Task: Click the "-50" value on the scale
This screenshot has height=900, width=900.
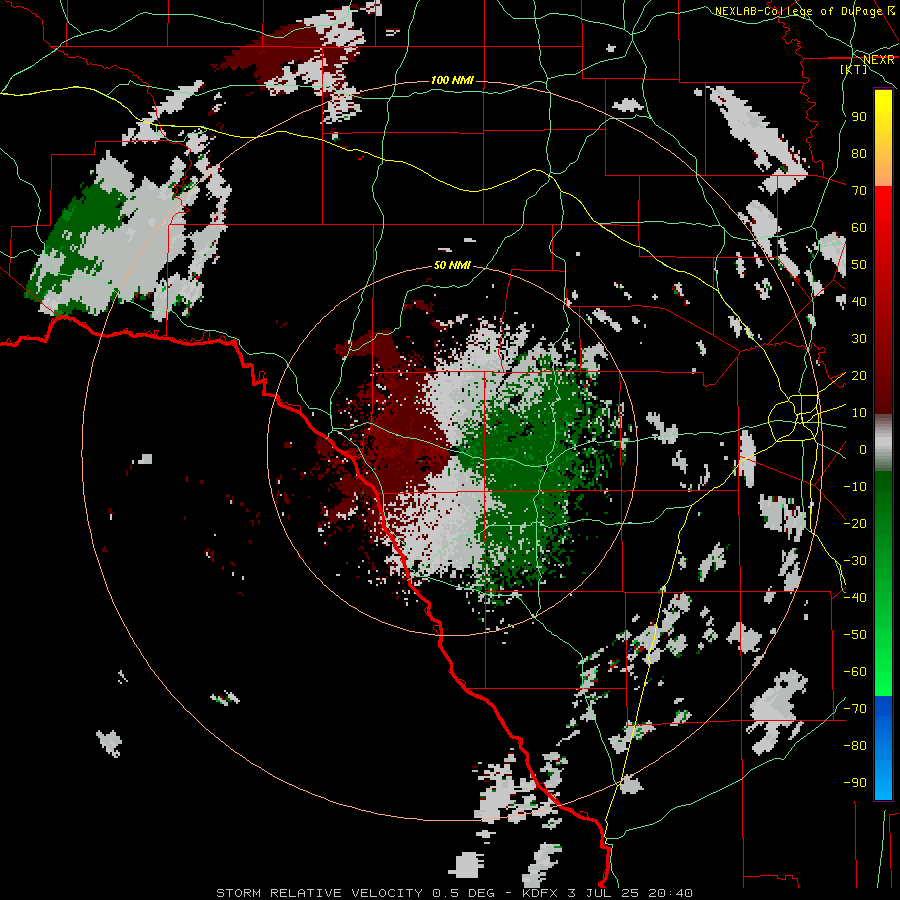Action: point(855,635)
